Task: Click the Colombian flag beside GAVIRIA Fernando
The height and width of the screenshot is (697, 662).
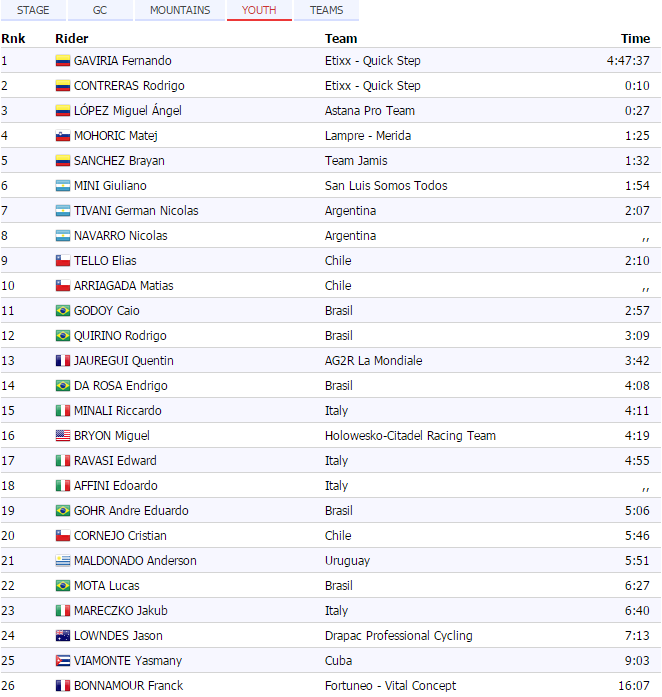Action: (x=62, y=61)
